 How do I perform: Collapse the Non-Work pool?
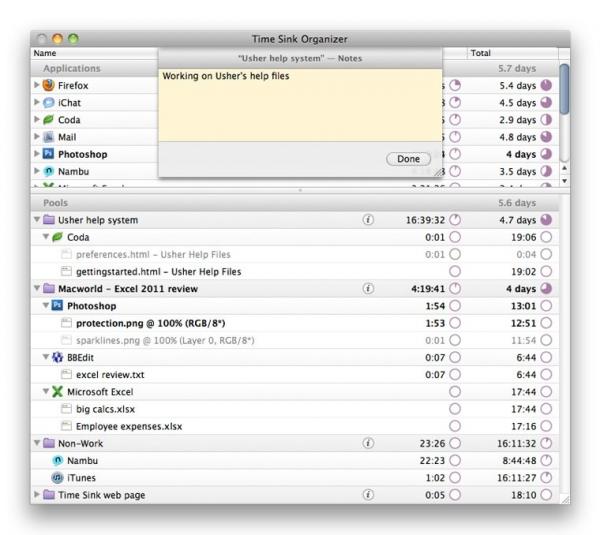[37, 443]
